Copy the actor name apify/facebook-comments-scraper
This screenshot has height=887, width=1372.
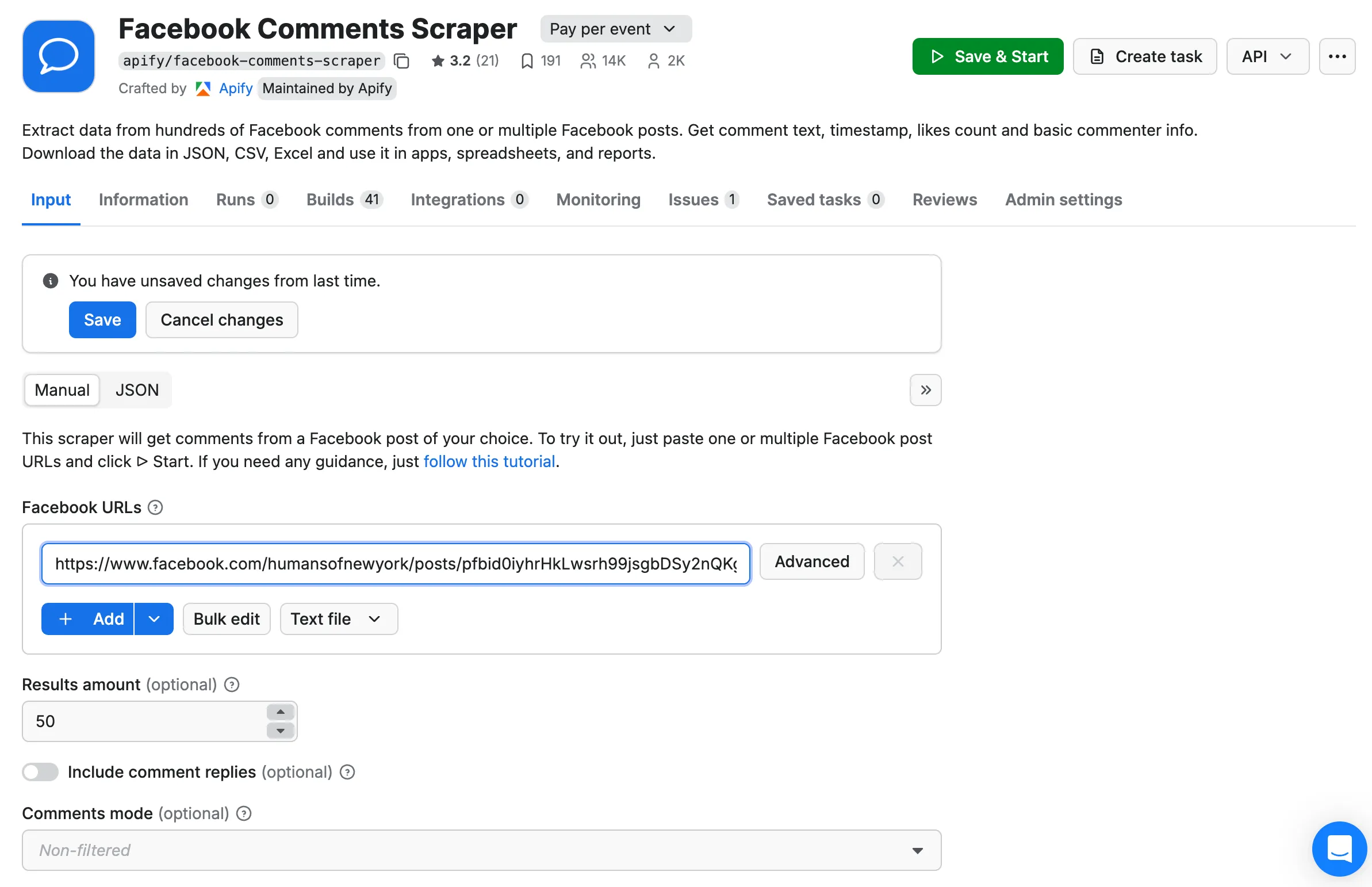tap(401, 60)
